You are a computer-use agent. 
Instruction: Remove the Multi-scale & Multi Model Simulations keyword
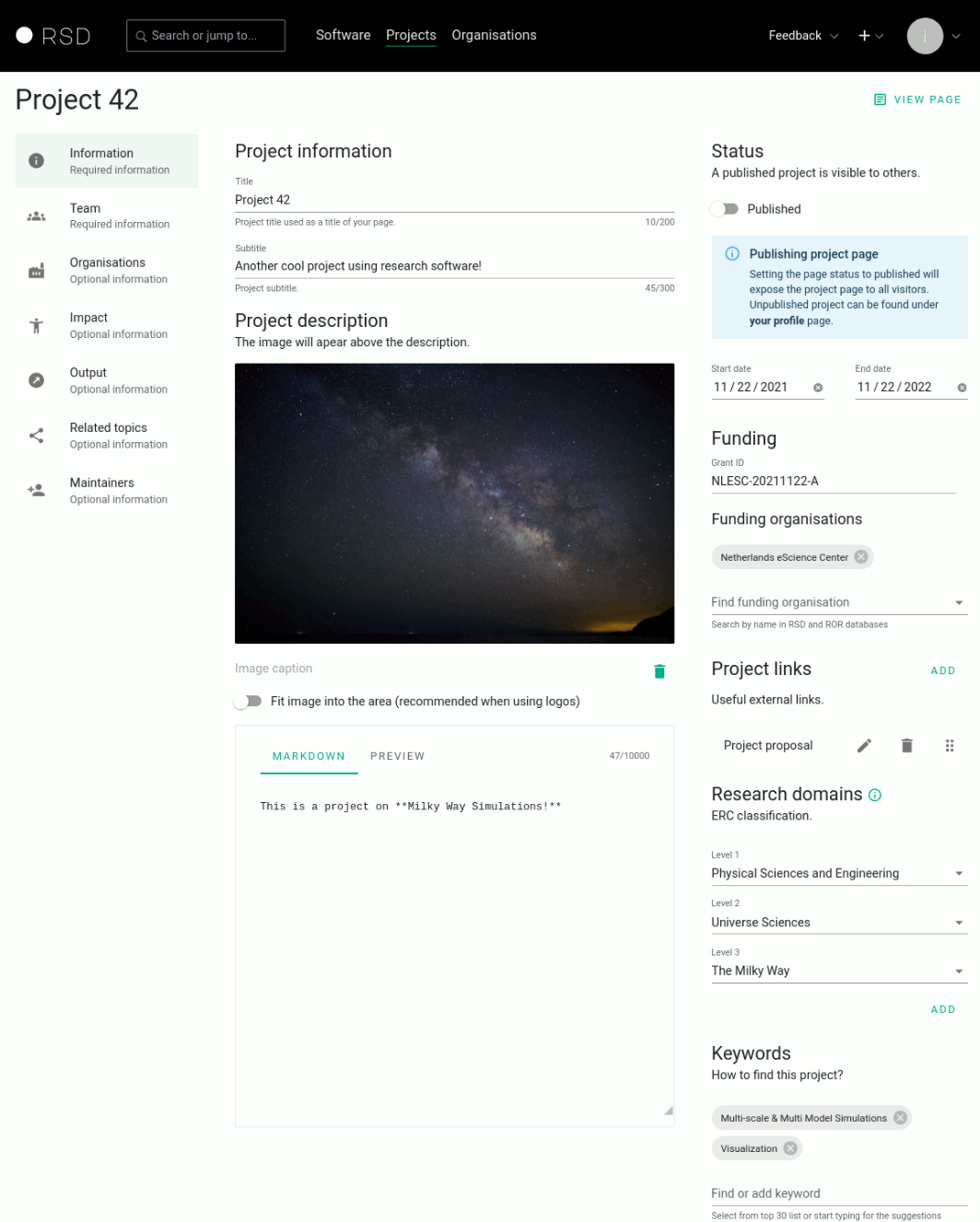click(x=900, y=1118)
